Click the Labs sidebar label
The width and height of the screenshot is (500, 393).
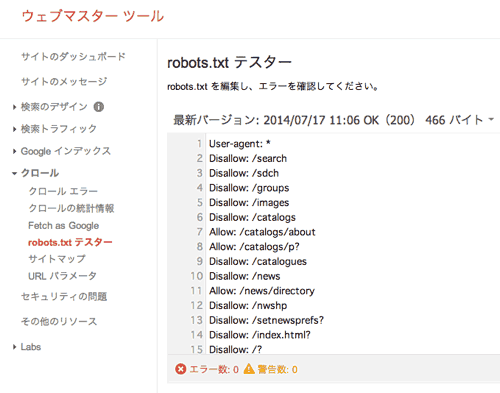[31, 347]
